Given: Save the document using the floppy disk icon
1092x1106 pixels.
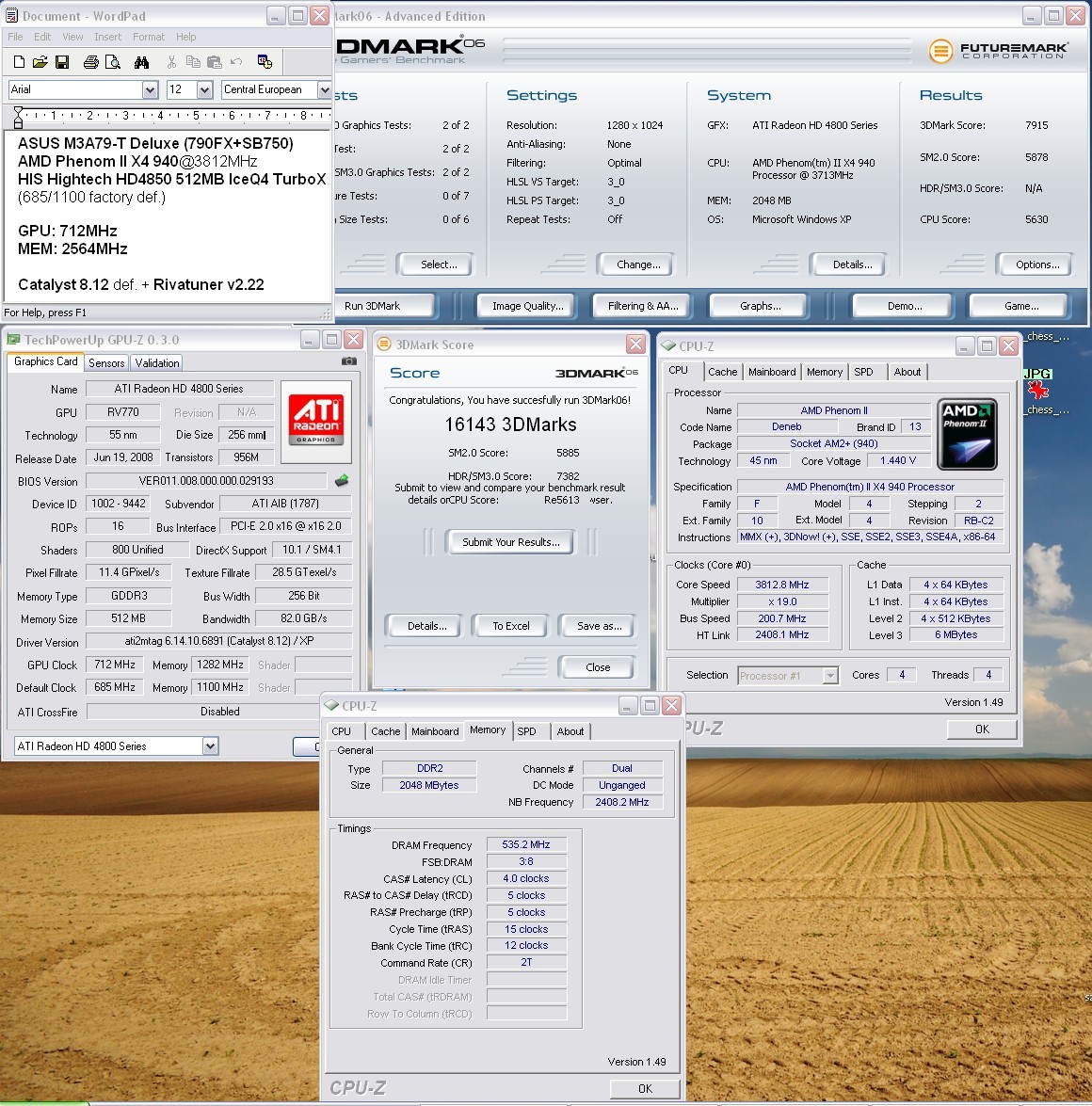Looking at the screenshot, I should [x=62, y=62].
